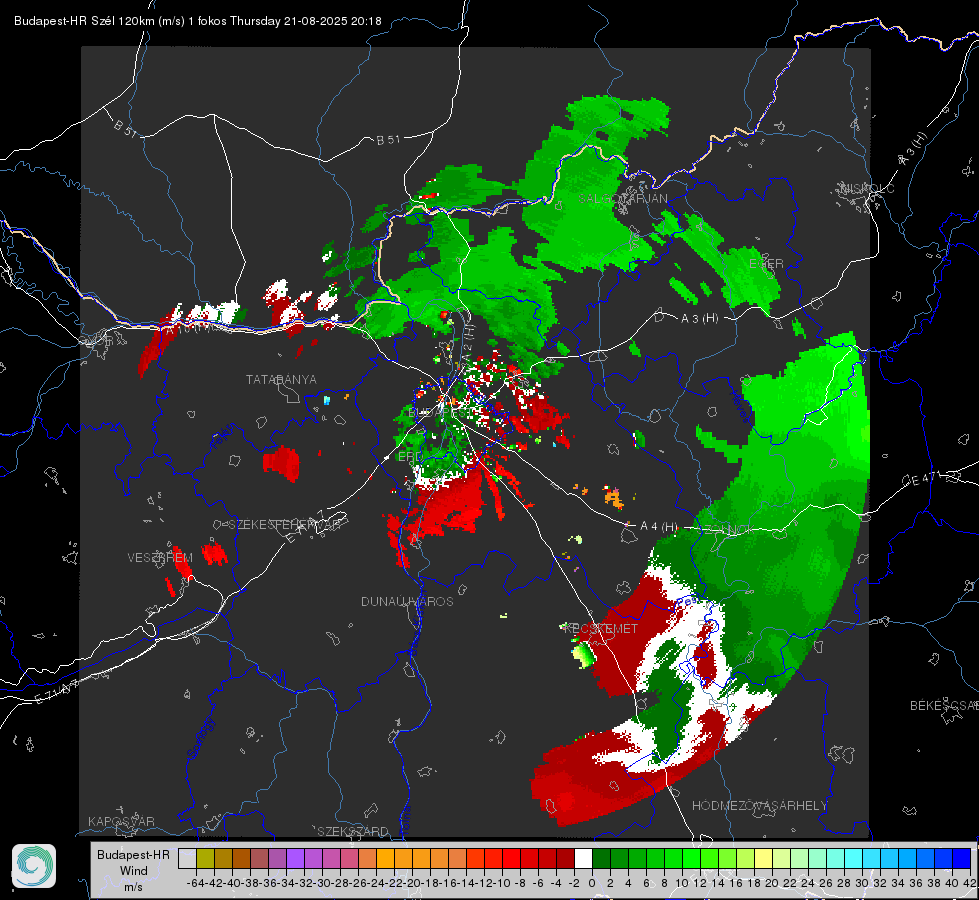Click the DUNAÚJVÁROS city label
Viewport: 979px width, 900px height.
pos(407,601)
